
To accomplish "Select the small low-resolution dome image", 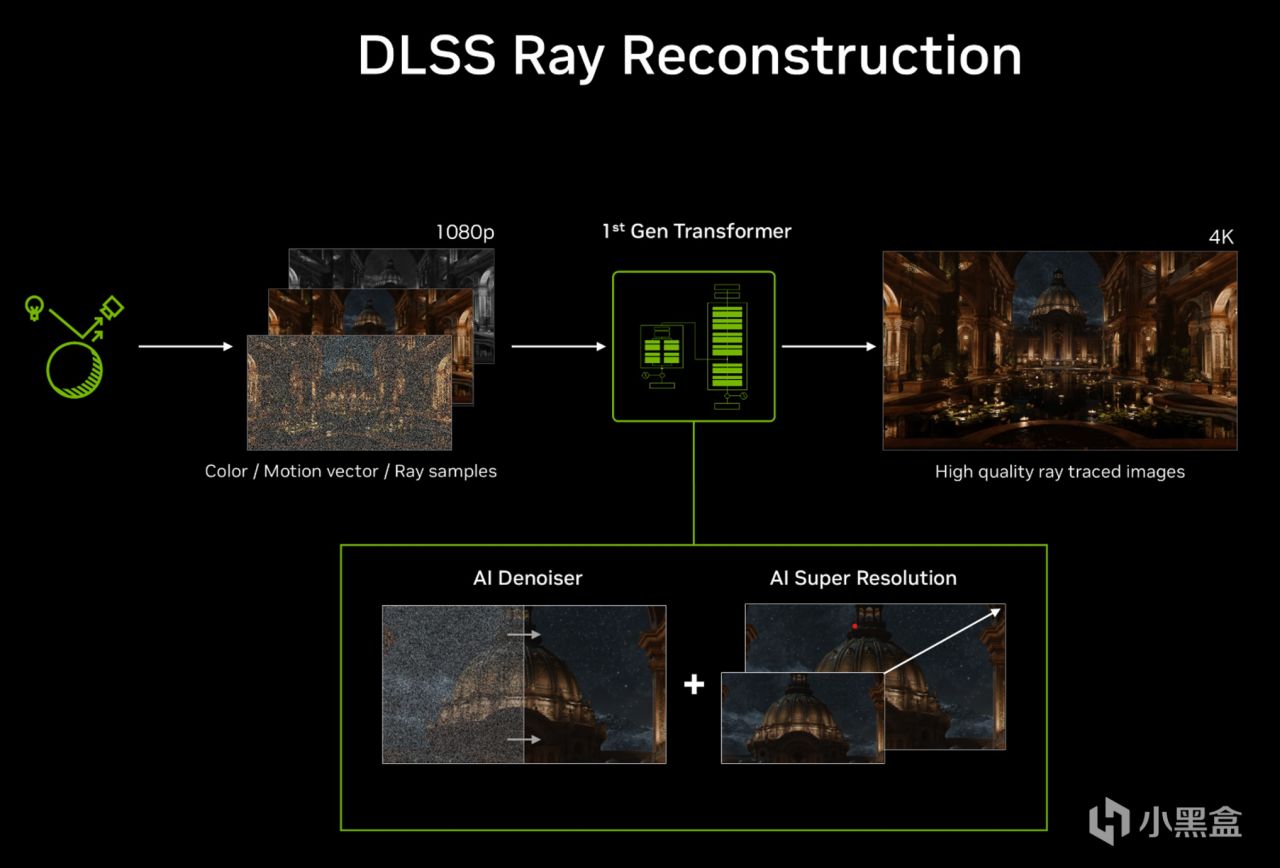I will coord(802,717).
